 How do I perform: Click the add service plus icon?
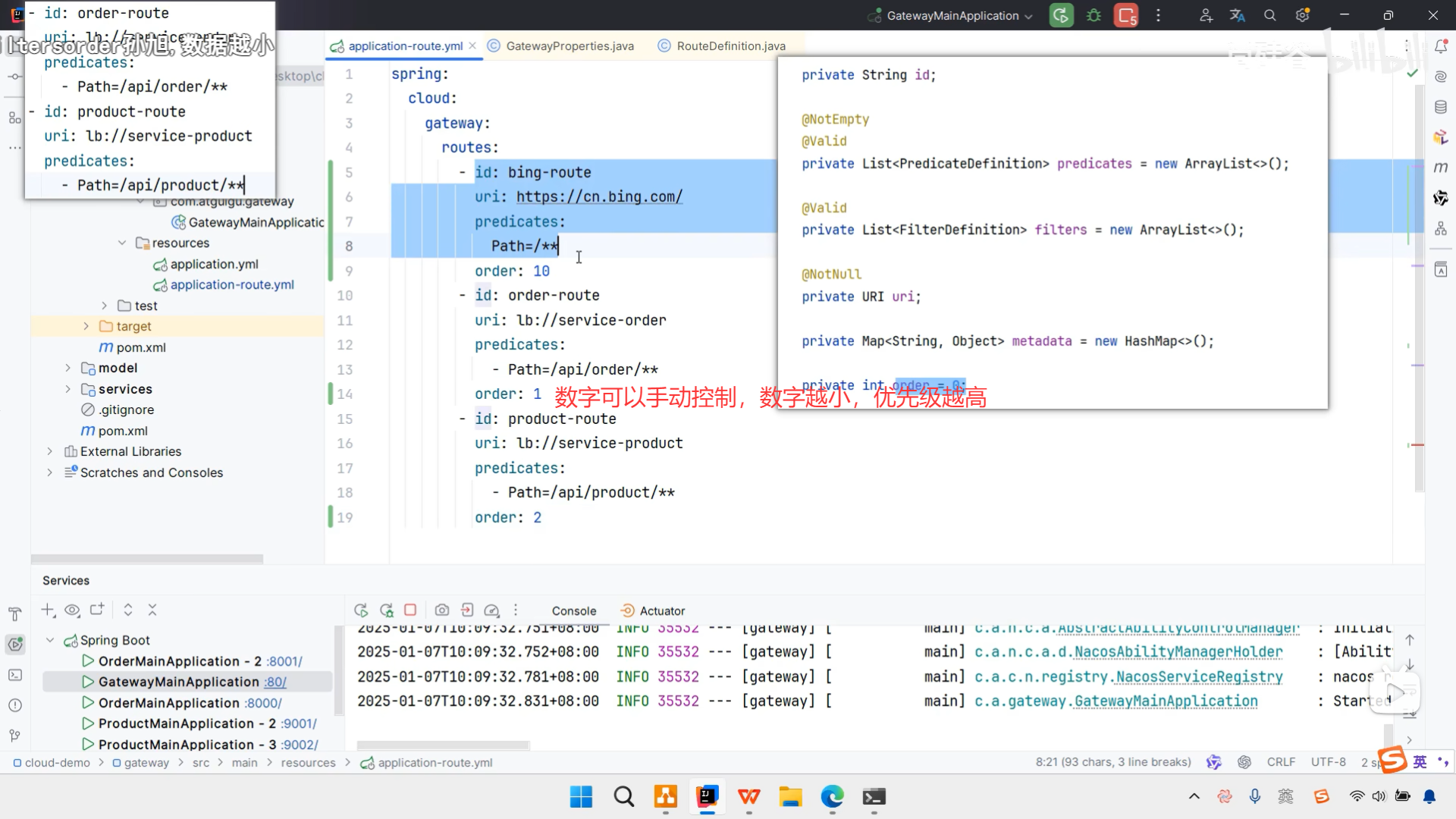(x=48, y=610)
